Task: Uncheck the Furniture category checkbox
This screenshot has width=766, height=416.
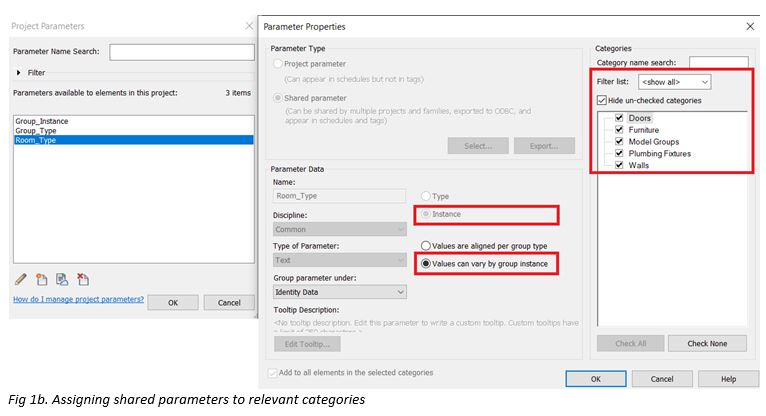Action: pyautogui.click(x=619, y=129)
